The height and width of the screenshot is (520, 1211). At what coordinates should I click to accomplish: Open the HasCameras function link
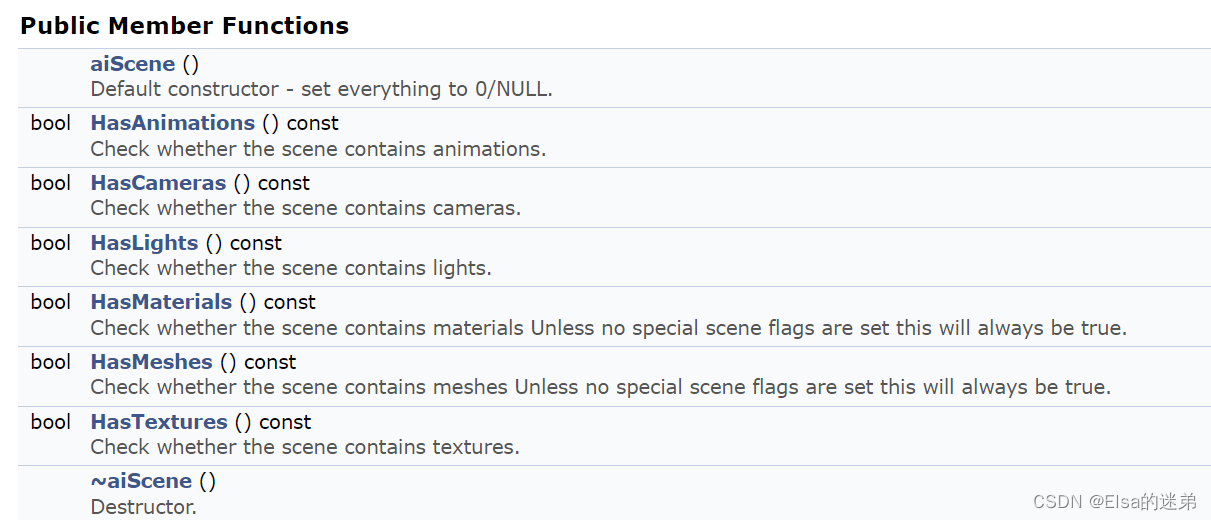[x=158, y=183]
